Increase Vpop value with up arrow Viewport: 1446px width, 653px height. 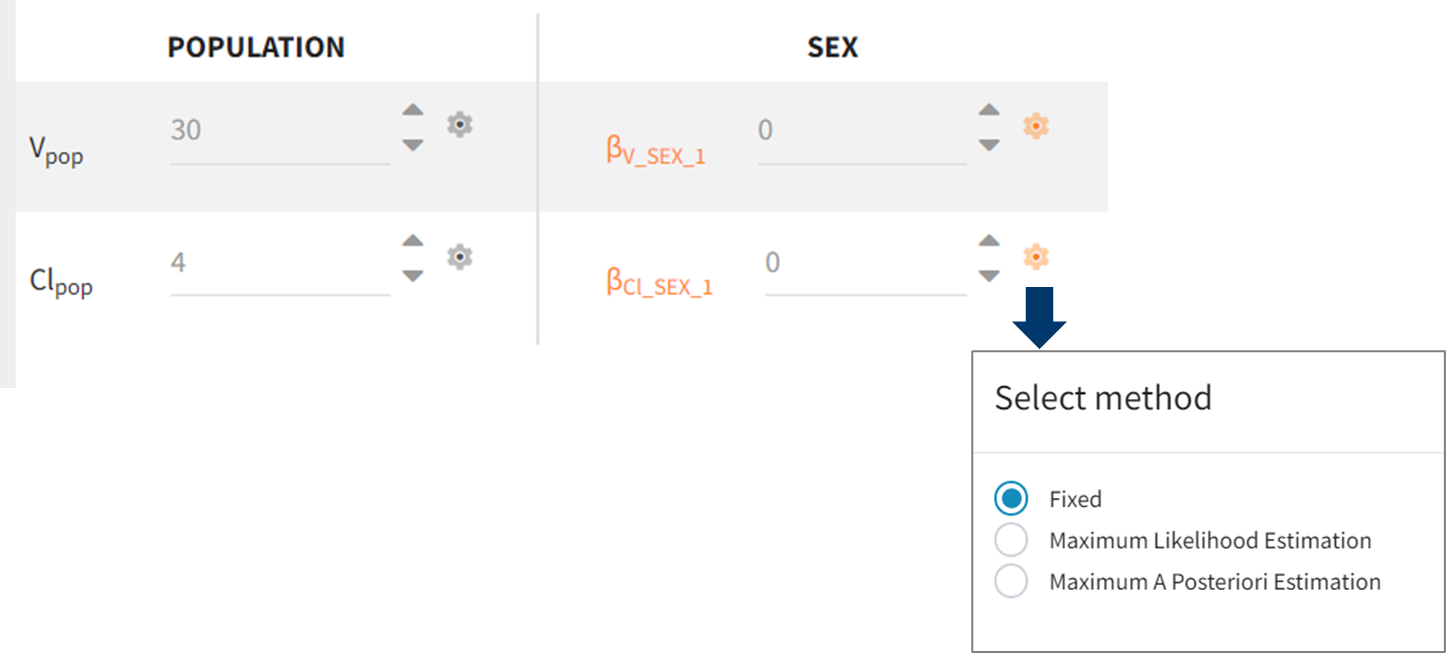coord(413,110)
